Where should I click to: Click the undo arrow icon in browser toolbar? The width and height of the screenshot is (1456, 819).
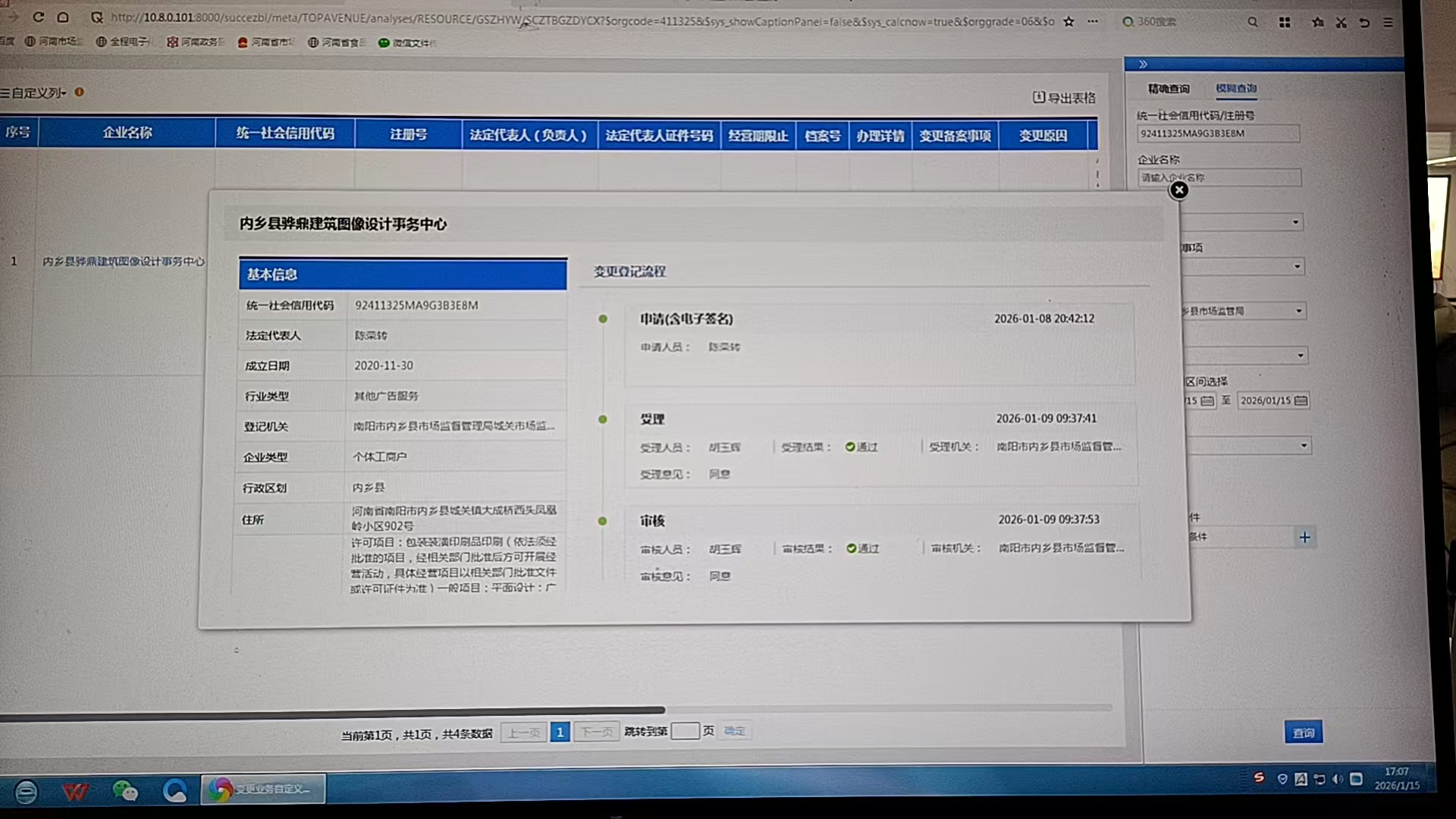tap(1365, 22)
